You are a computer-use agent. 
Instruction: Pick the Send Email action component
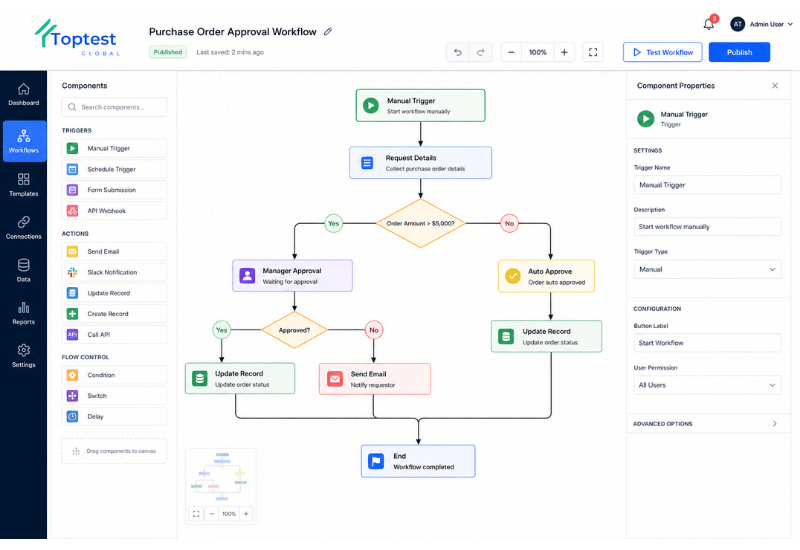[114, 252]
